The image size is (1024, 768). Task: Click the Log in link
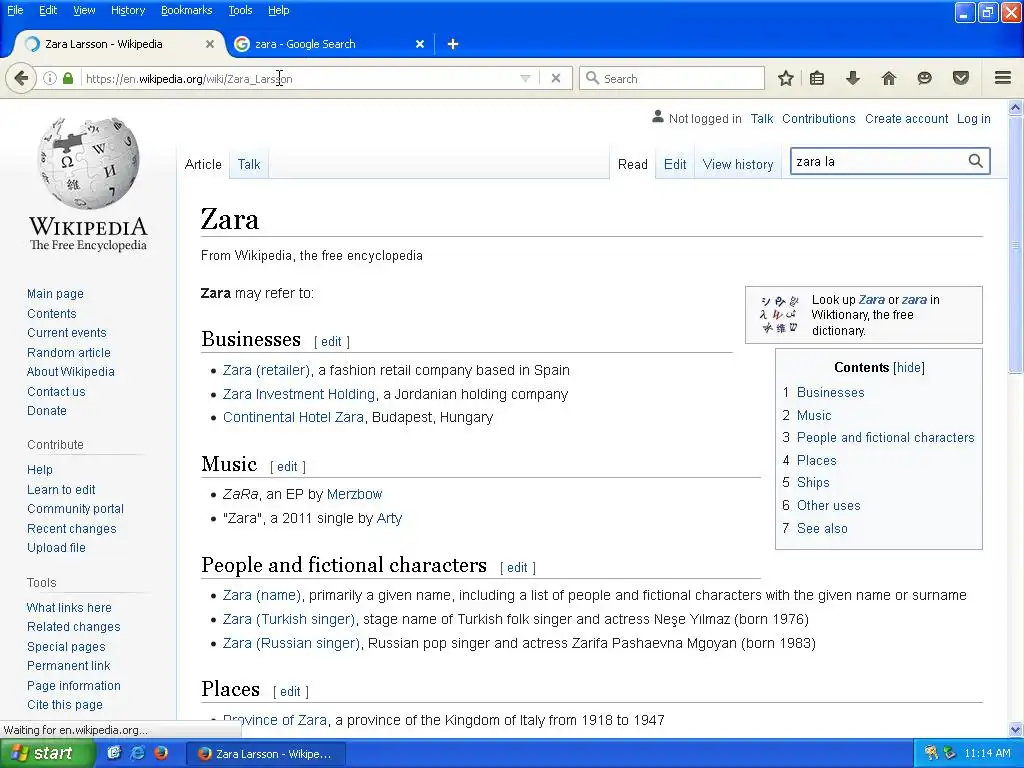coord(974,119)
